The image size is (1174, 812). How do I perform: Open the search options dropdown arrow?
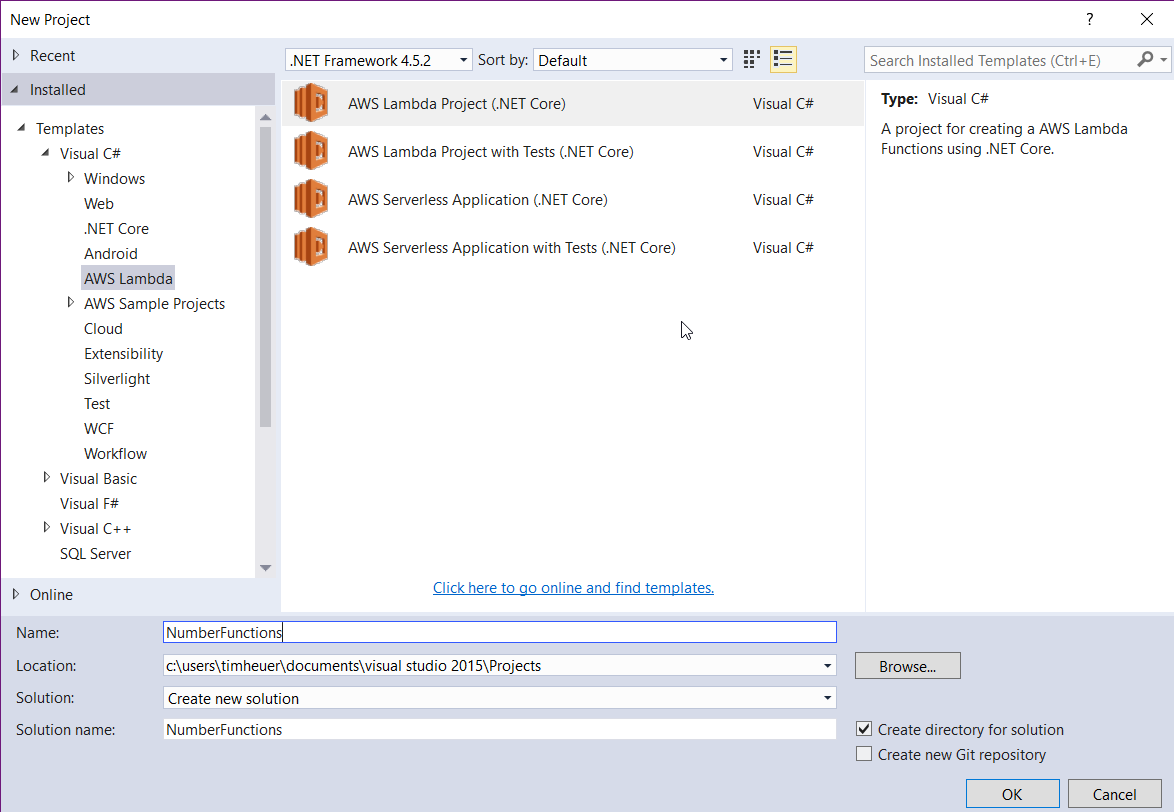[x=1164, y=59]
